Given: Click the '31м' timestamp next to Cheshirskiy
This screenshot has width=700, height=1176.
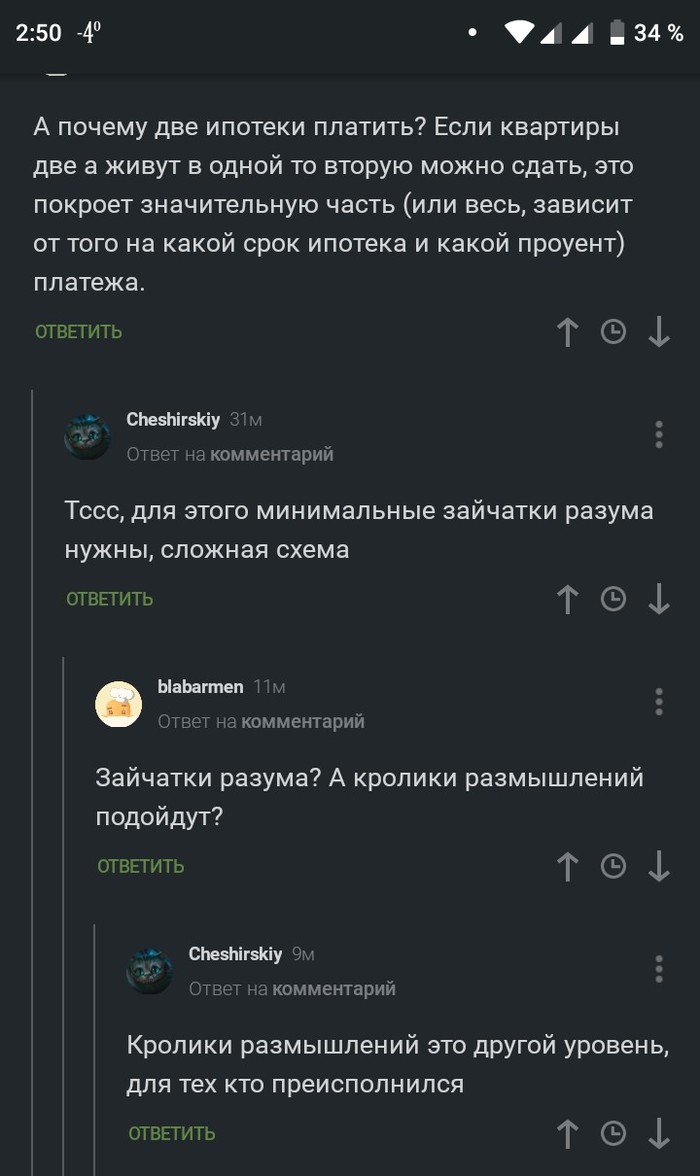Looking at the screenshot, I should 246,420.
